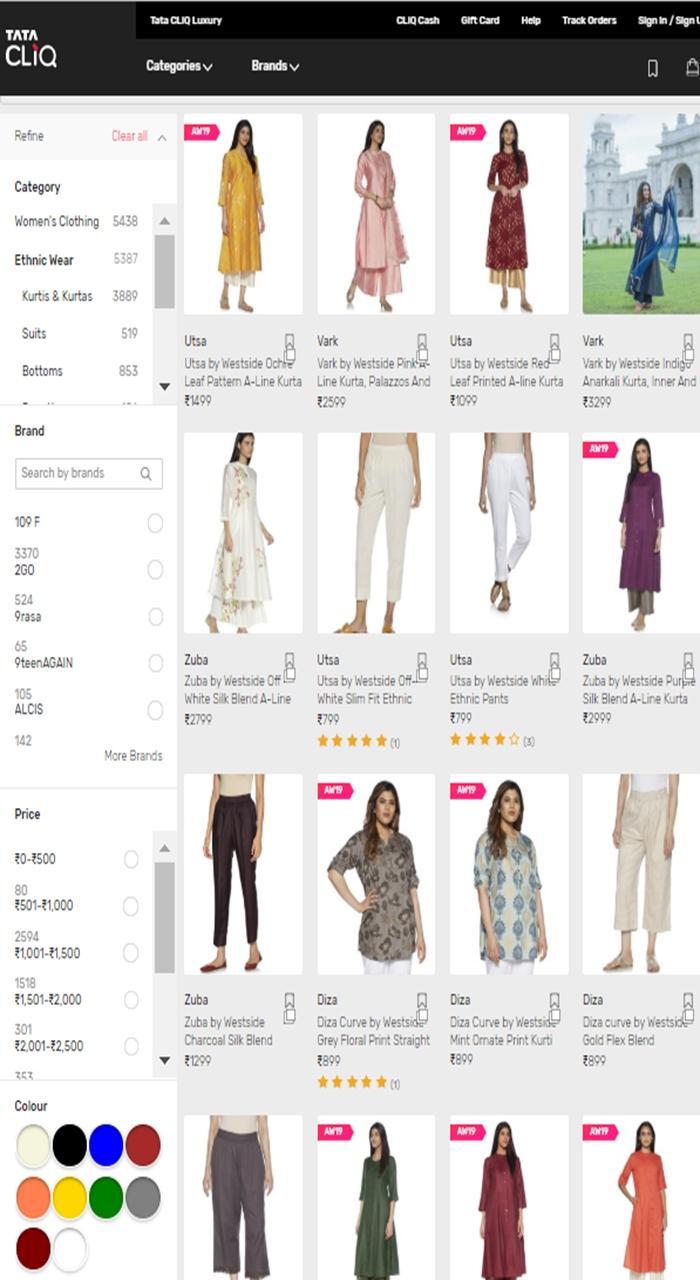Click category list scroll up arrow

[x=164, y=221]
